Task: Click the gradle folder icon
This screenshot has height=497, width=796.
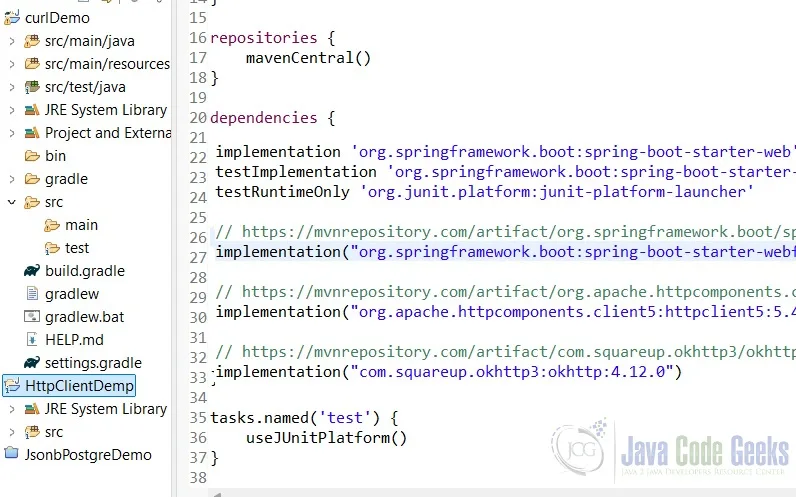Action: click(x=32, y=179)
